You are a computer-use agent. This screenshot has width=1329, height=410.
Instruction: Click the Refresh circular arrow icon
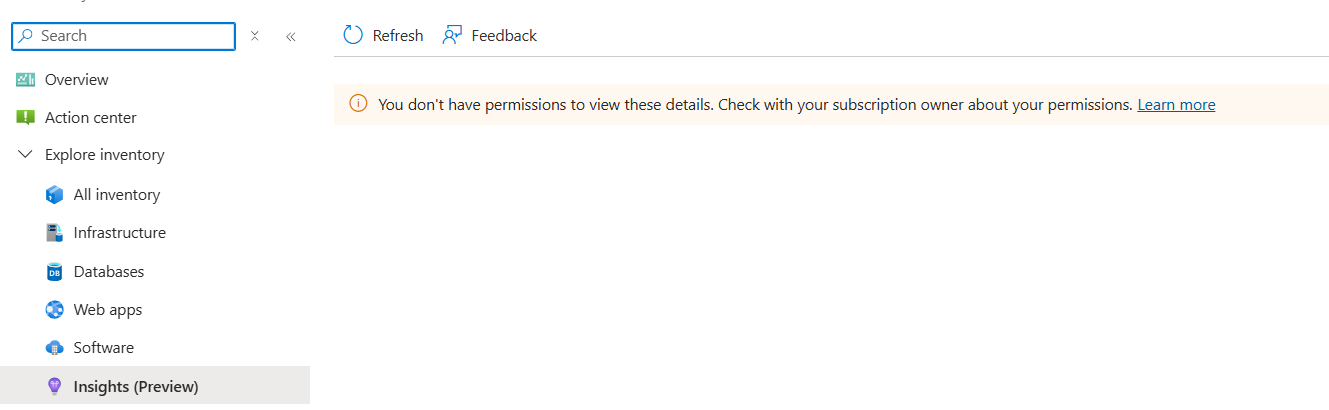click(x=353, y=36)
